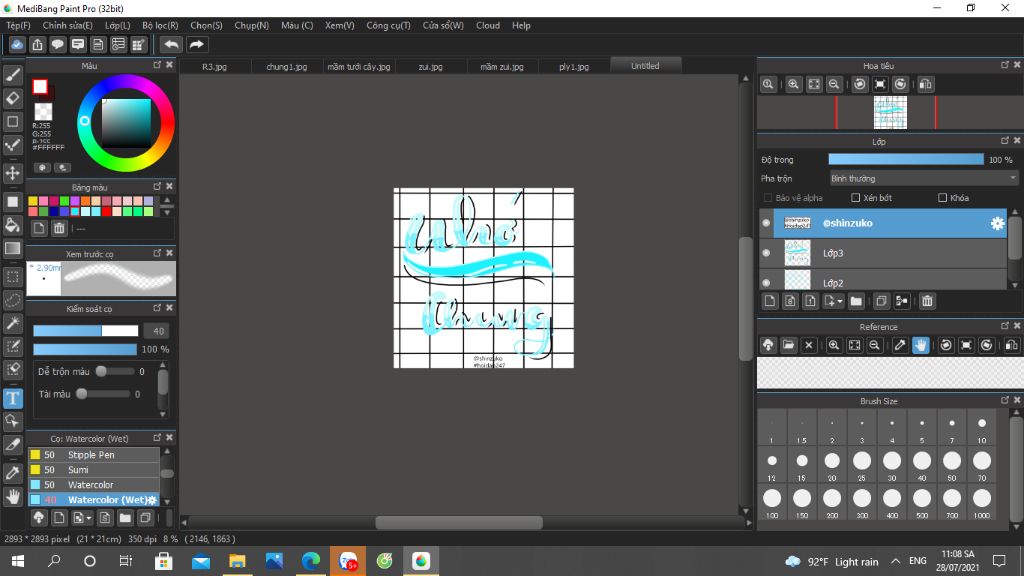Open File Explorer from taskbar

tap(237, 561)
